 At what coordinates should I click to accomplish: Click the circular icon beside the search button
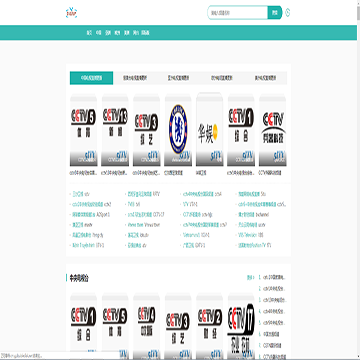point(288,13)
